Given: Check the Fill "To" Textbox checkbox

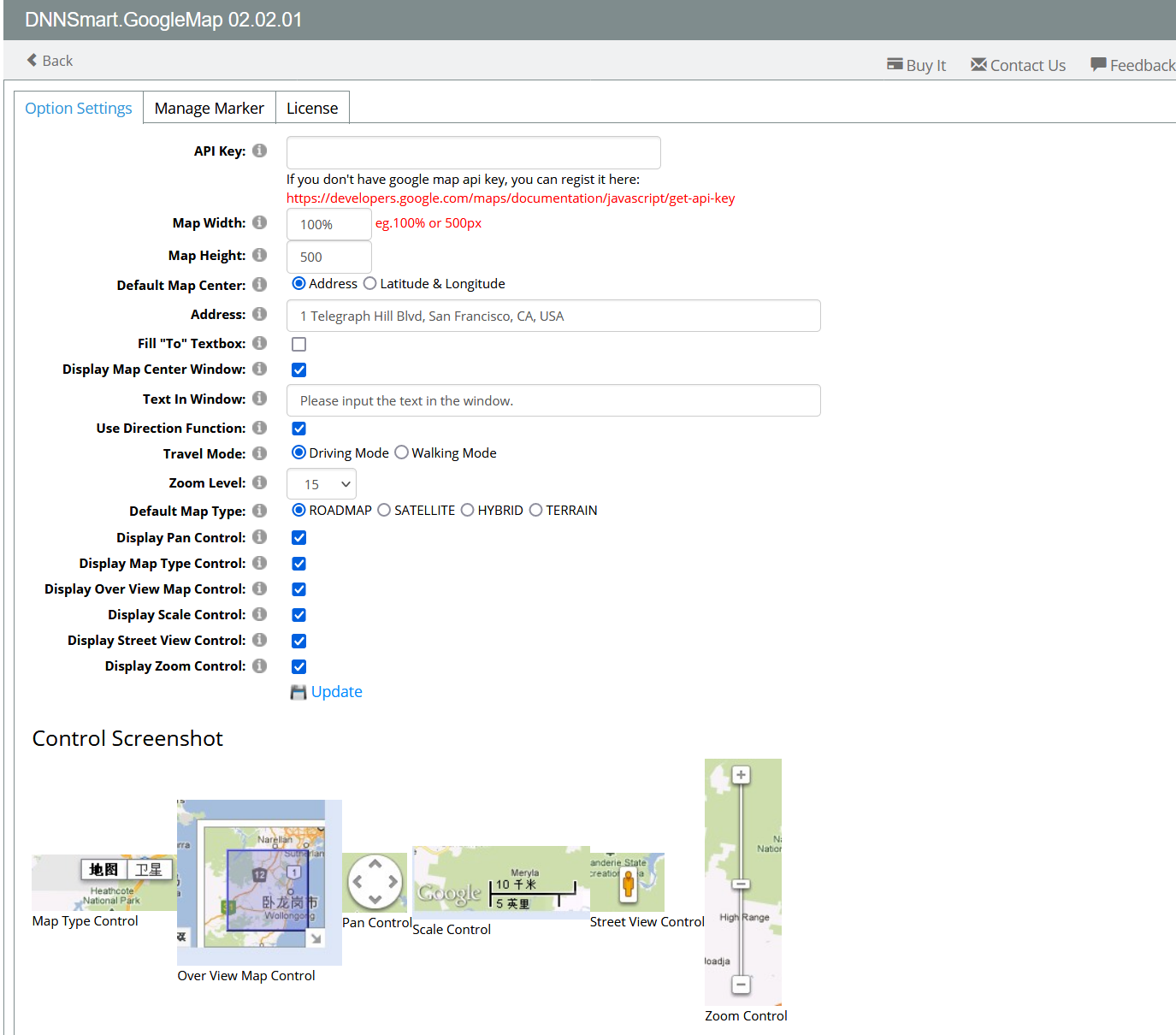Looking at the screenshot, I should pyautogui.click(x=298, y=344).
